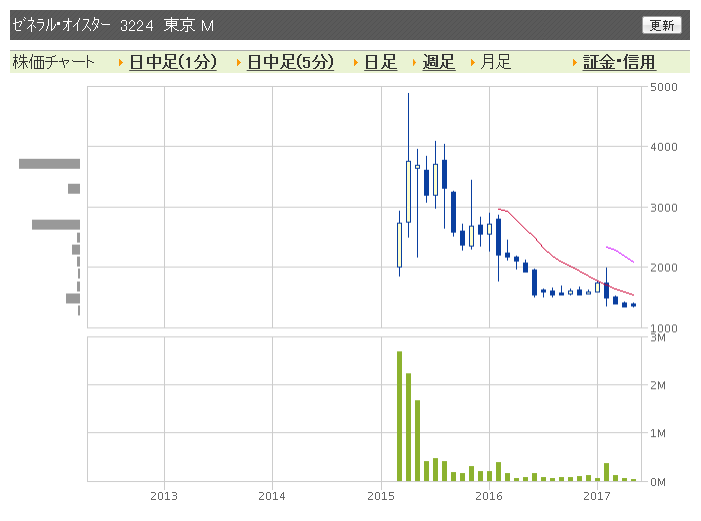Click the 0M volume axis label
Screen dimensions: 701x521
pyautogui.click(x=658, y=483)
